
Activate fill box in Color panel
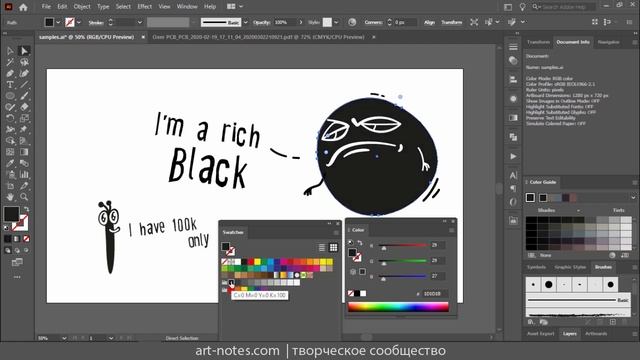point(352,253)
